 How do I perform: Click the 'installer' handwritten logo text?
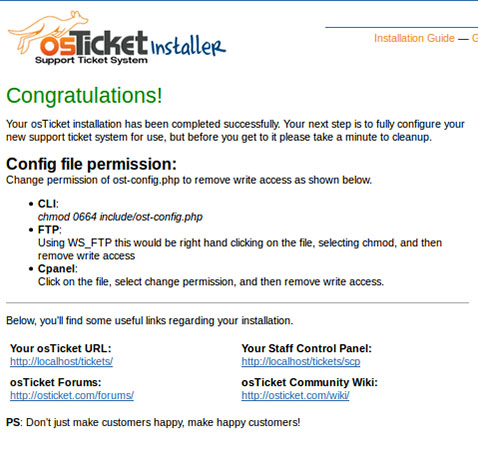[x=188, y=46]
